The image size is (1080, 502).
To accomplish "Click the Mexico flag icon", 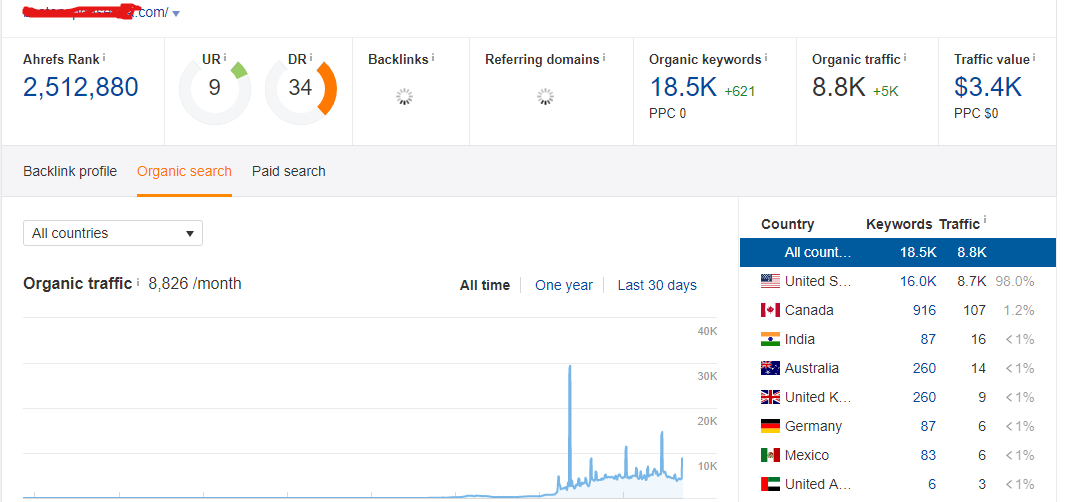I will click(x=770, y=454).
